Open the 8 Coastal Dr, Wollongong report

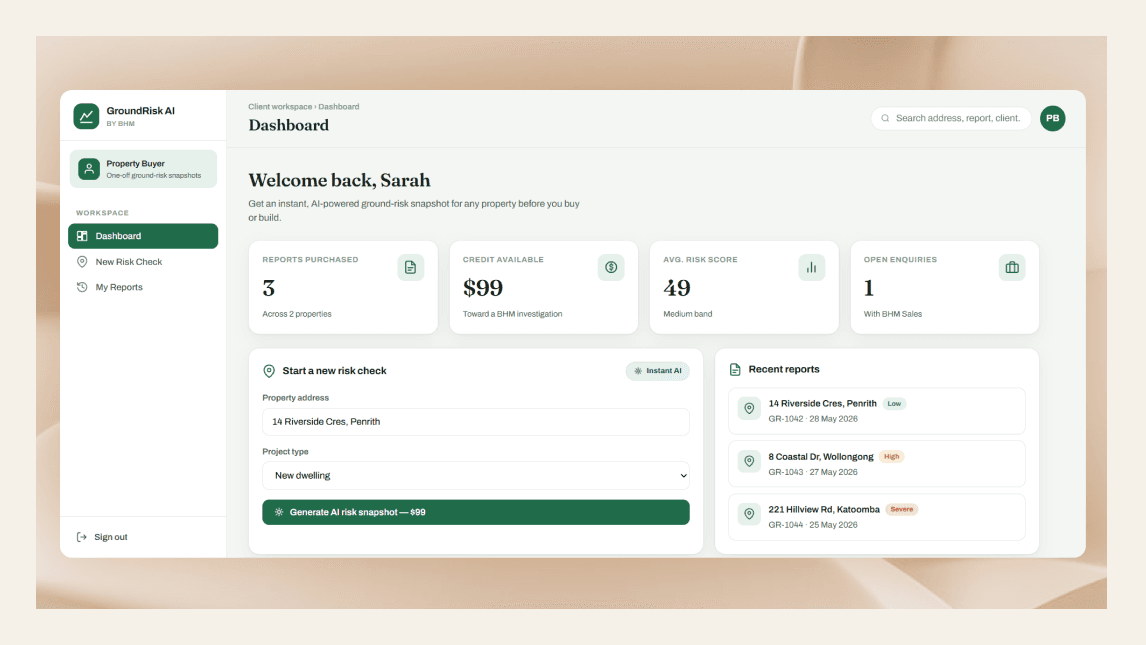click(x=876, y=464)
